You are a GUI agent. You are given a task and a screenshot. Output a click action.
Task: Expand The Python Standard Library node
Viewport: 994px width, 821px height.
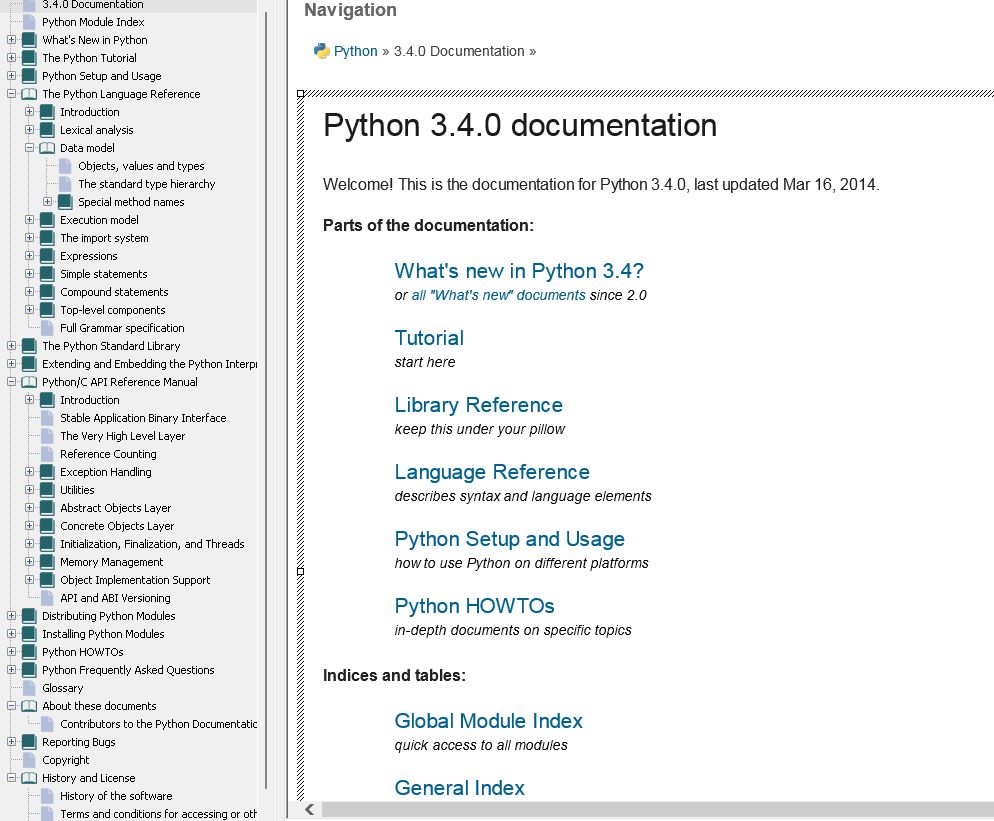[x=11, y=346]
